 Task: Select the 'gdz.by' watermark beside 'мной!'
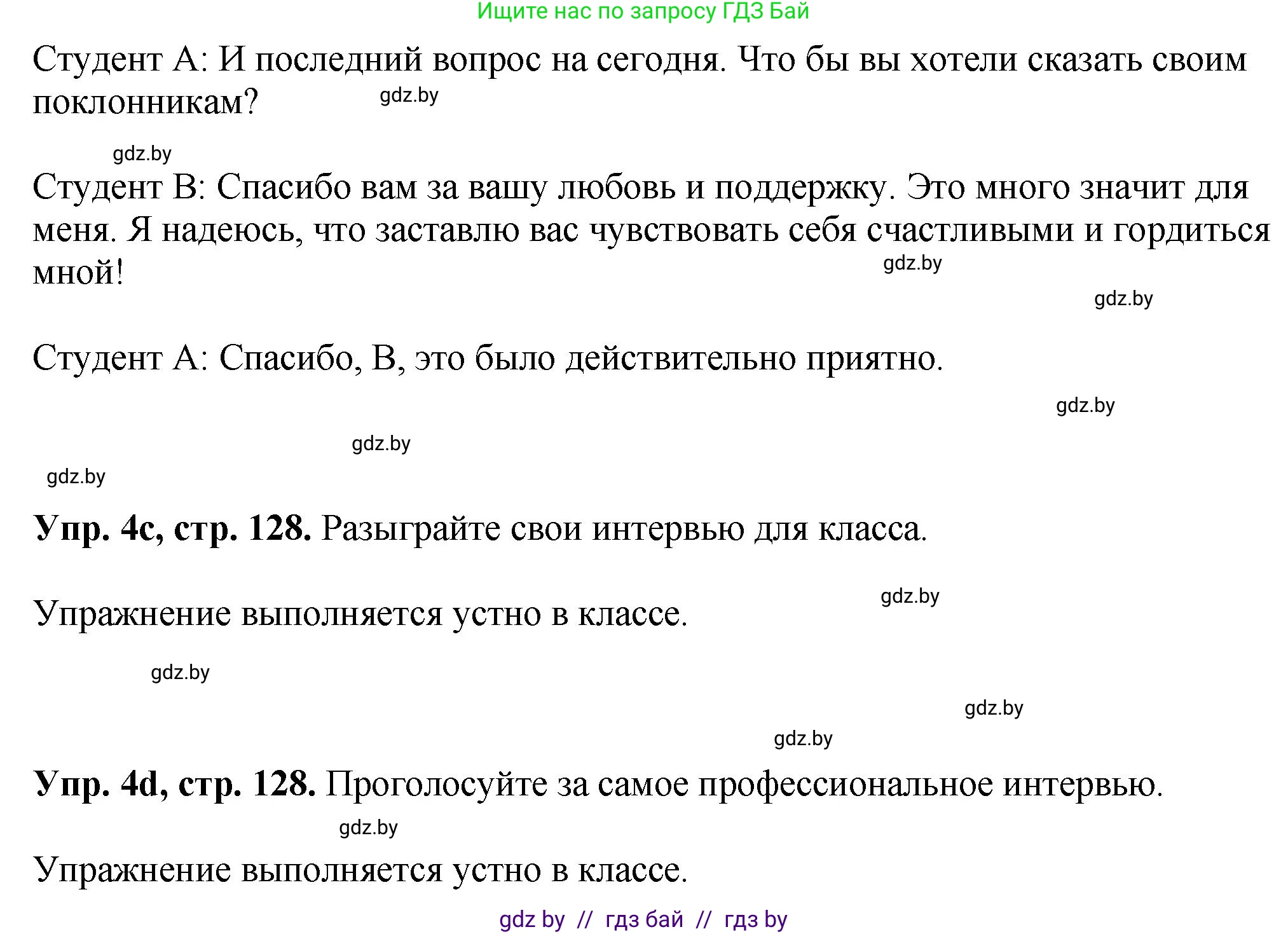click(x=913, y=264)
